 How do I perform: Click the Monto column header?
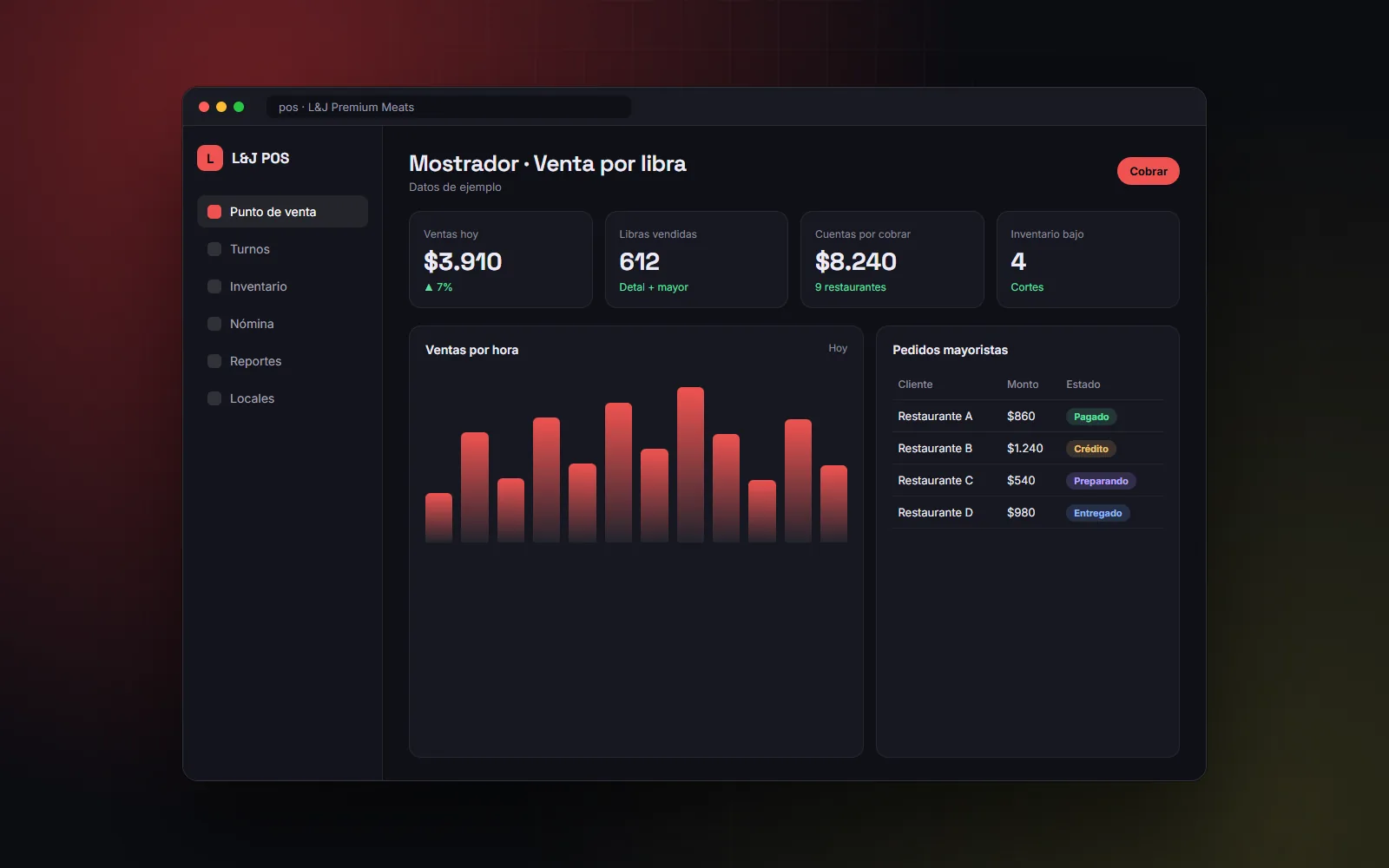1023,385
